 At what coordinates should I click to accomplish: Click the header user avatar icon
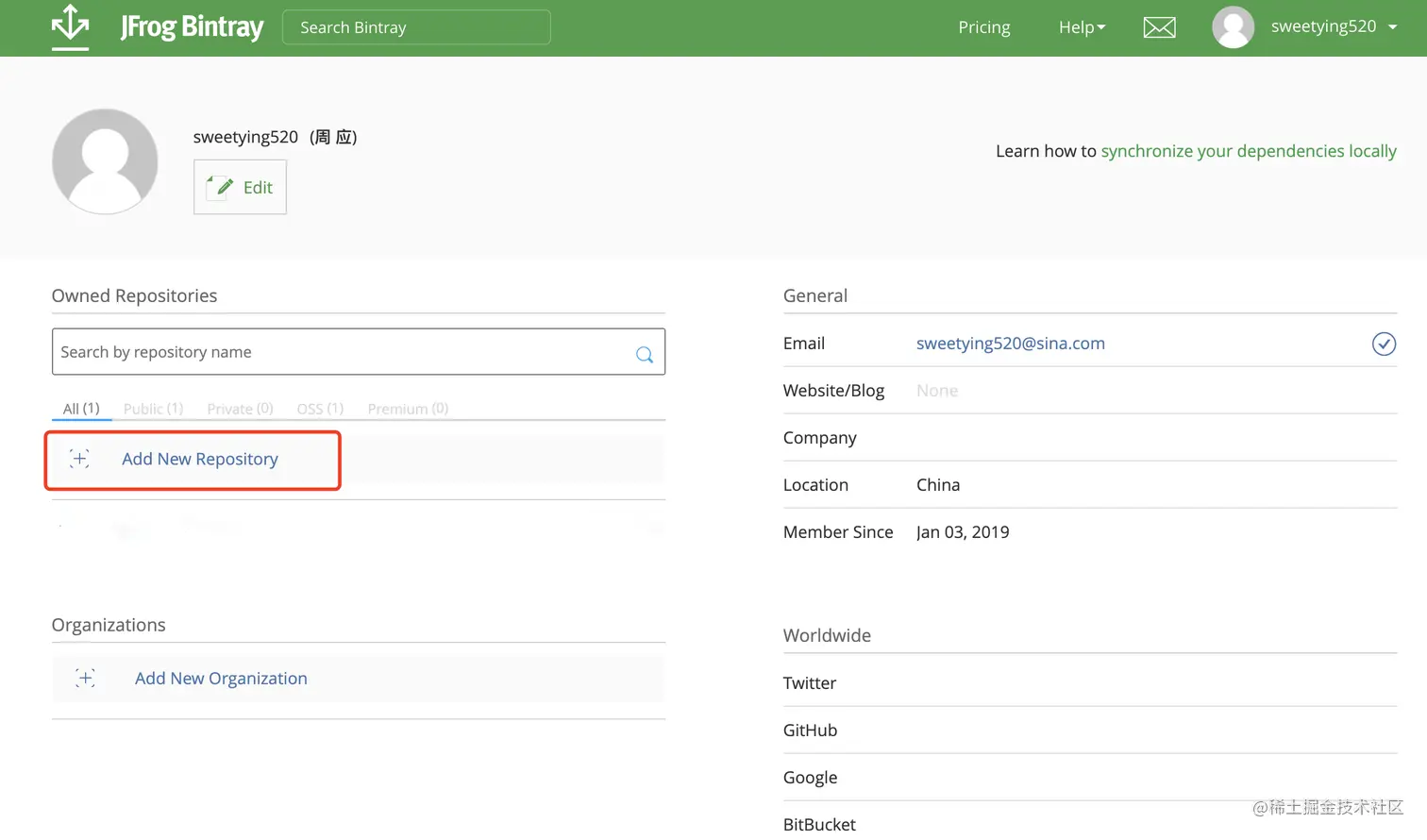pos(1233,27)
